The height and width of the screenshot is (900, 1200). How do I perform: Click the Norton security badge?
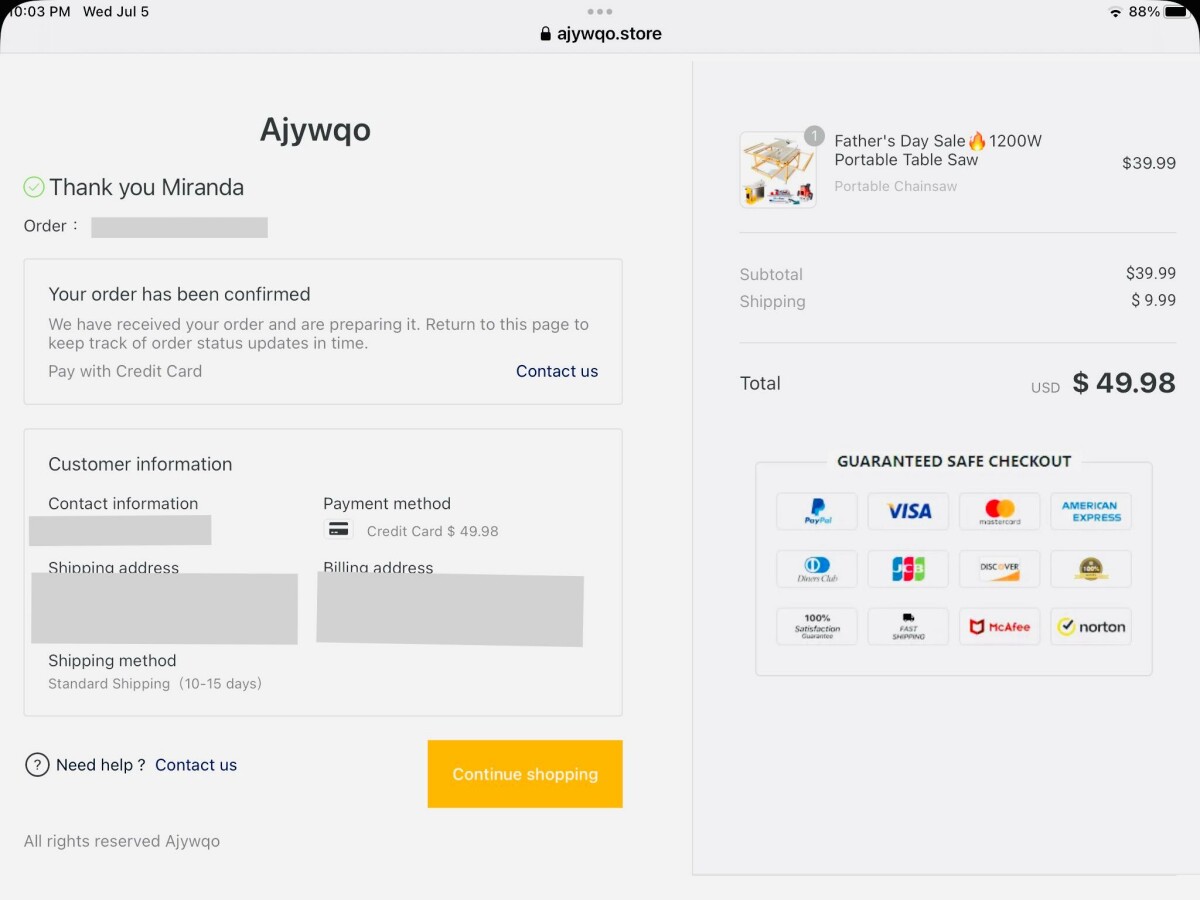[x=1090, y=627]
